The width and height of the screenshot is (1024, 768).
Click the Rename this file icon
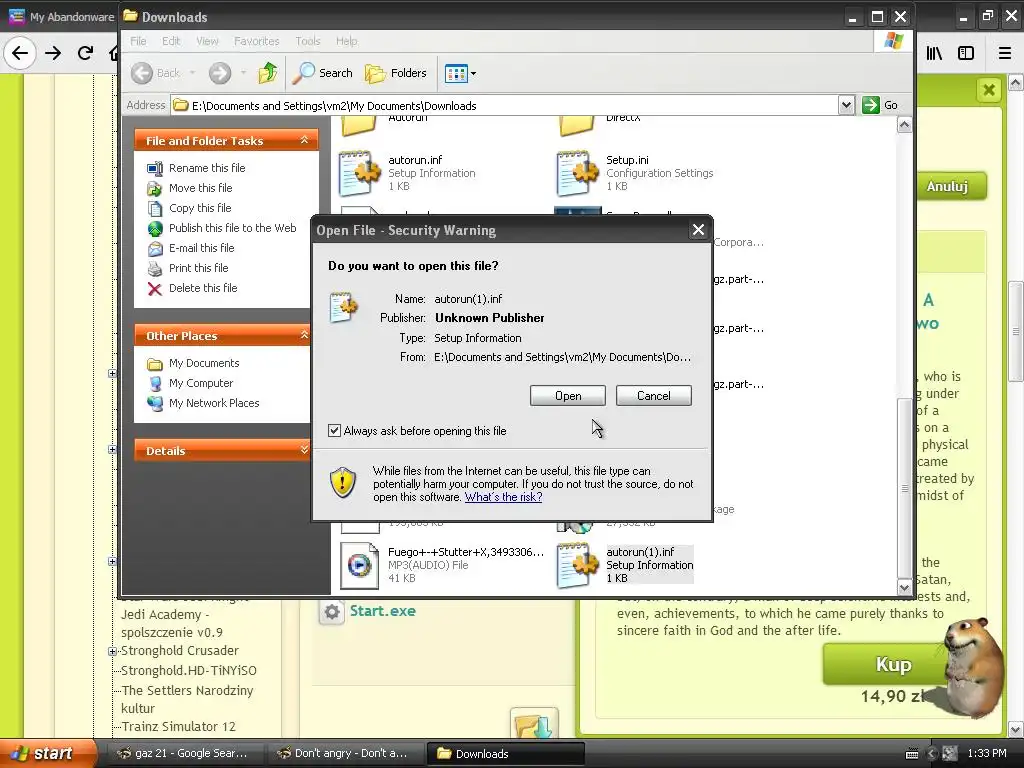[155, 168]
